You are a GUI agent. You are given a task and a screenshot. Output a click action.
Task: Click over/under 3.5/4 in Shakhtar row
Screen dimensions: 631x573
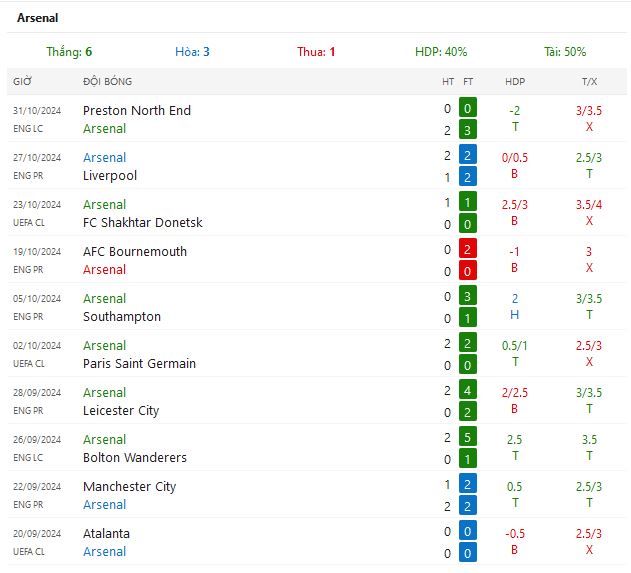click(x=589, y=205)
